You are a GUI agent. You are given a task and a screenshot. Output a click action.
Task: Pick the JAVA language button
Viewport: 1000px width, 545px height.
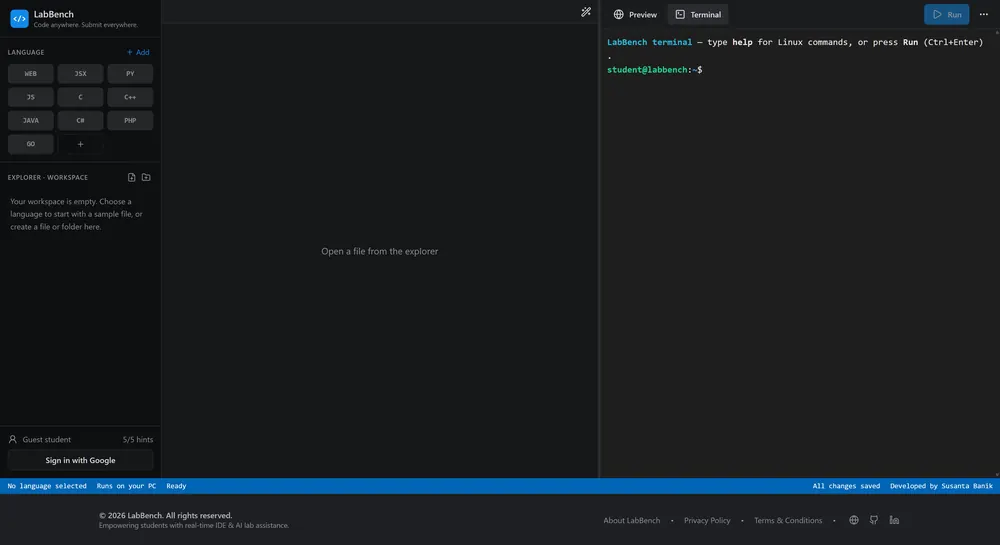click(31, 120)
